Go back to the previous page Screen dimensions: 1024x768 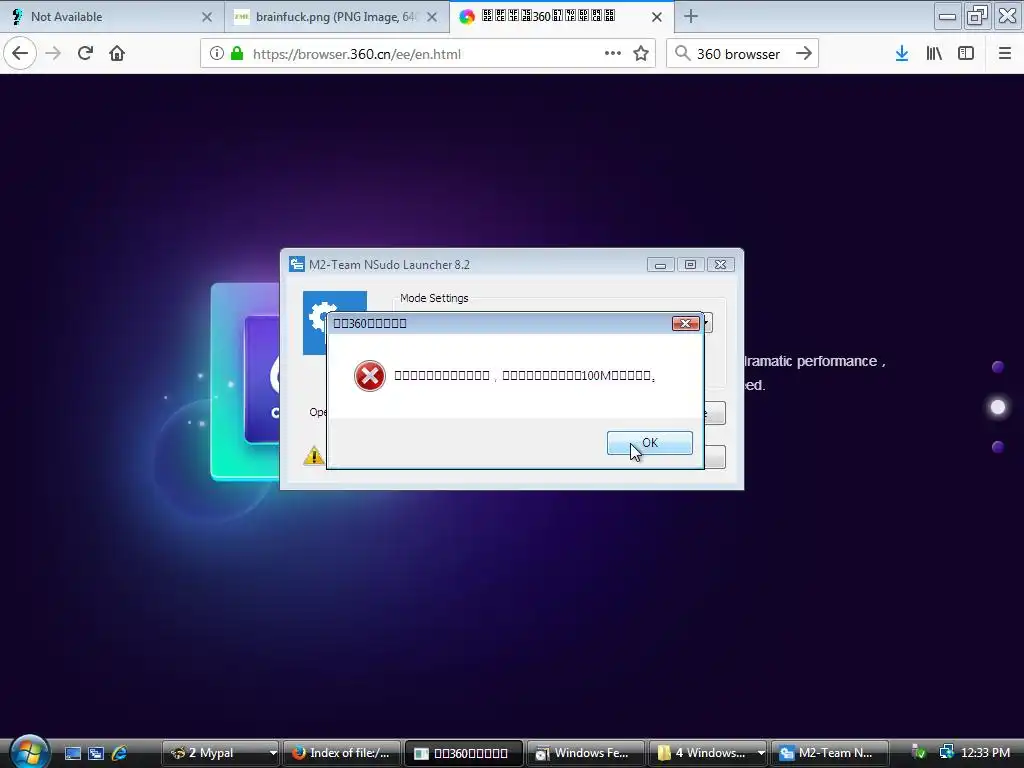[x=20, y=54]
